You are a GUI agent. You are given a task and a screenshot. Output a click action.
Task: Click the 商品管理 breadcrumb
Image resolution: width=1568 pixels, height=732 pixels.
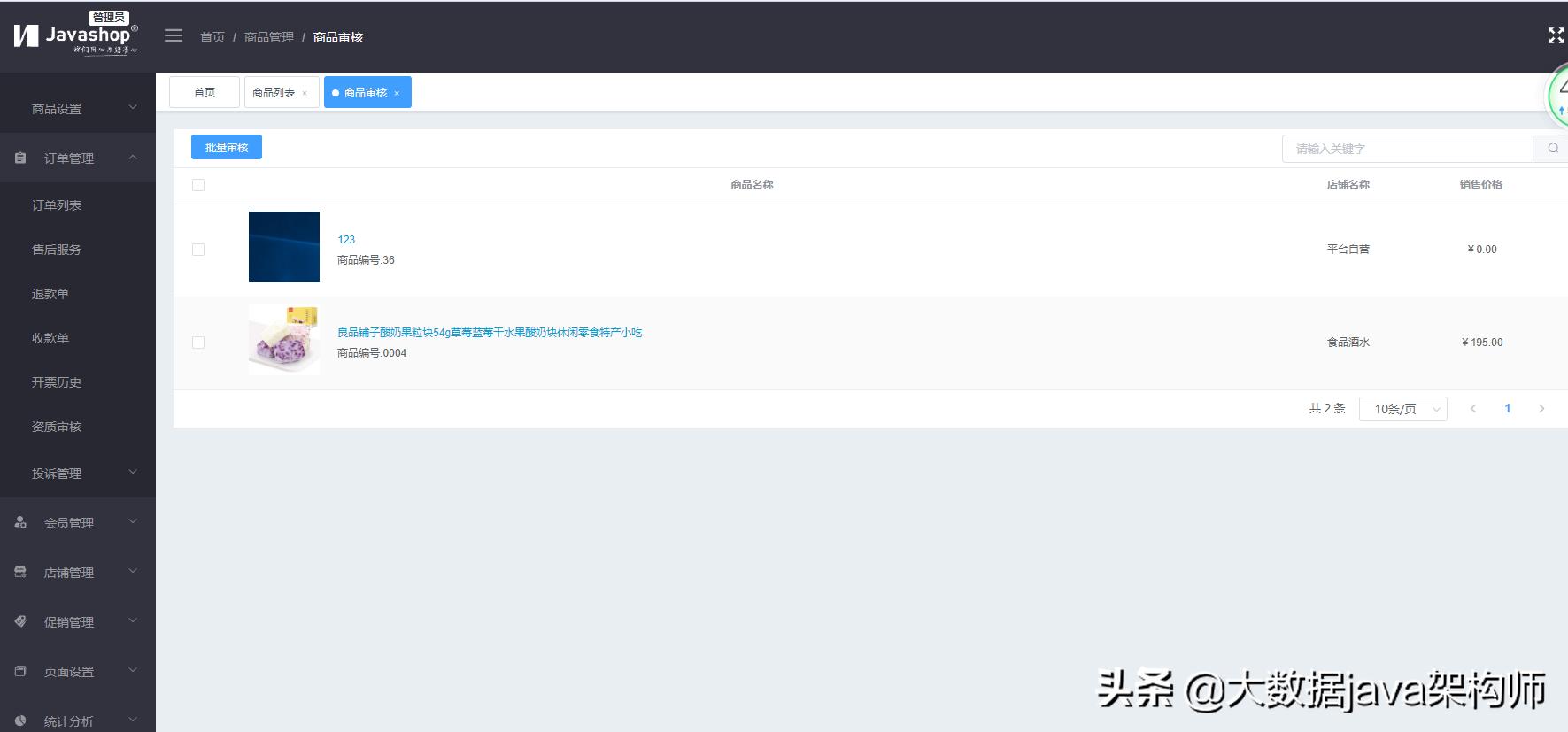(x=269, y=36)
